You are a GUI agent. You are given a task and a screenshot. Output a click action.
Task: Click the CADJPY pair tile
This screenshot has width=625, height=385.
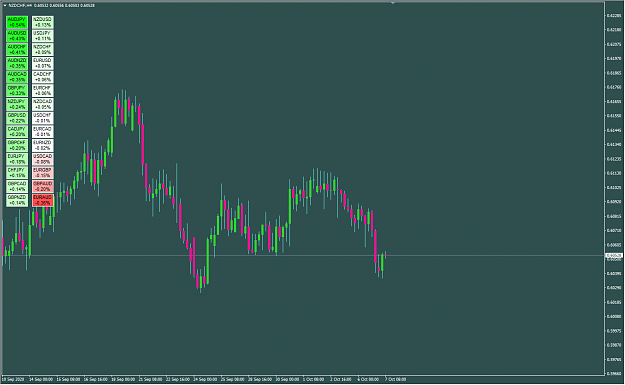[x=17, y=132]
